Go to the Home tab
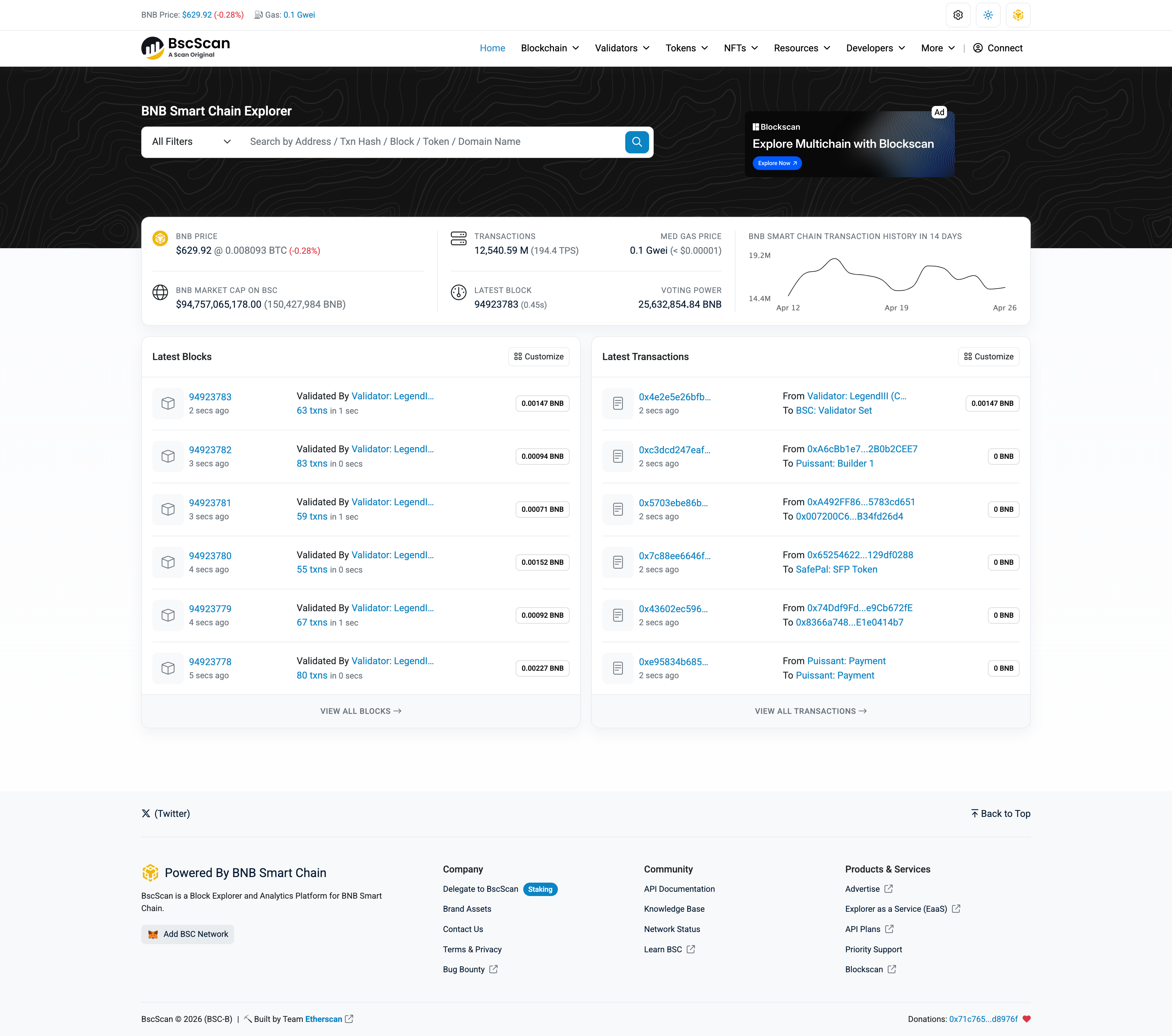This screenshot has height=1036, width=1172. [x=492, y=48]
